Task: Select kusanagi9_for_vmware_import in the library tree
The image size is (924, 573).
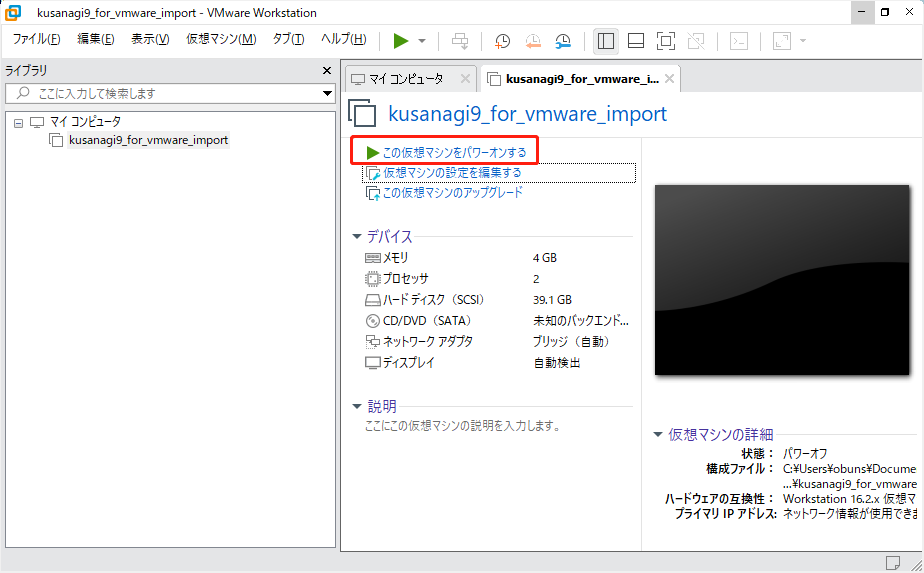Action: pyautogui.click(x=148, y=140)
